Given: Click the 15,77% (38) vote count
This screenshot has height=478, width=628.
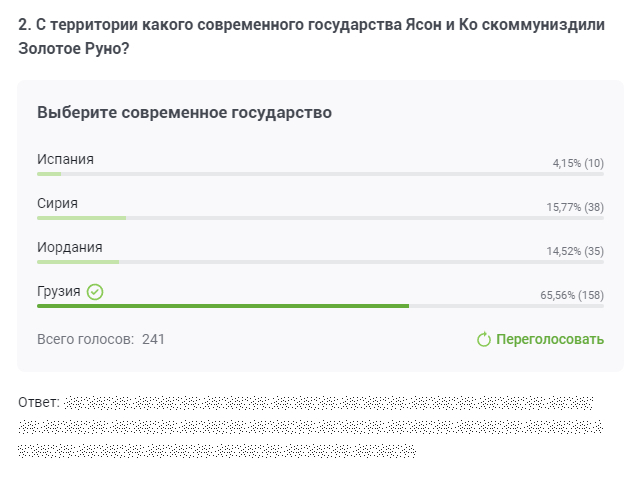Looking at the screenshot, I should tap(575, 207).
